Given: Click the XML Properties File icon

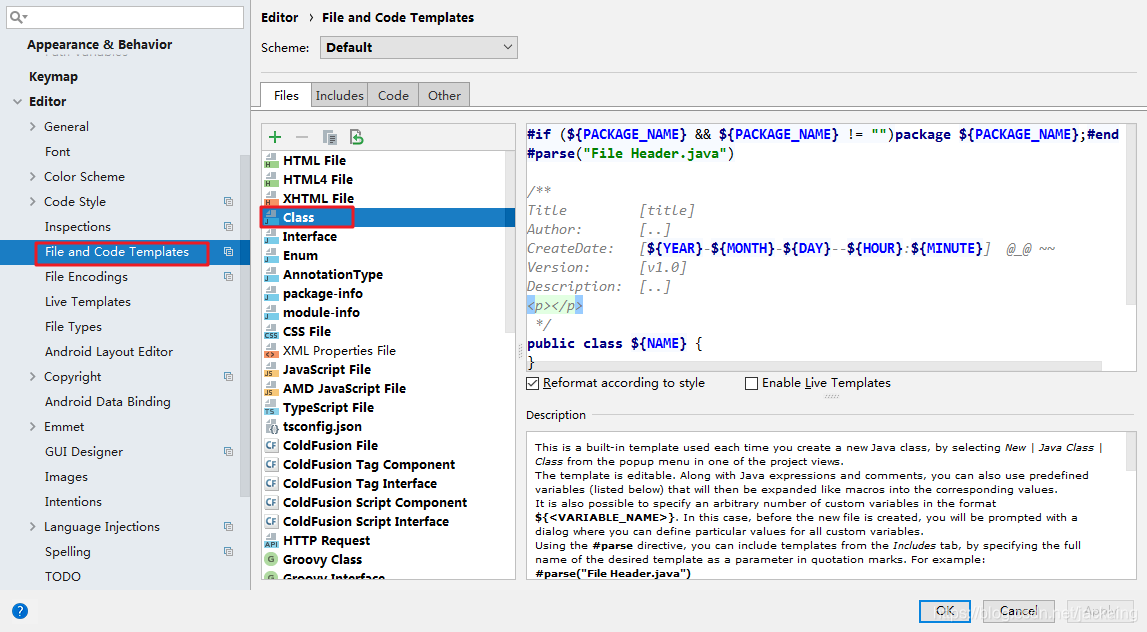Looking at the screenshot, I should tap(271, 350).
